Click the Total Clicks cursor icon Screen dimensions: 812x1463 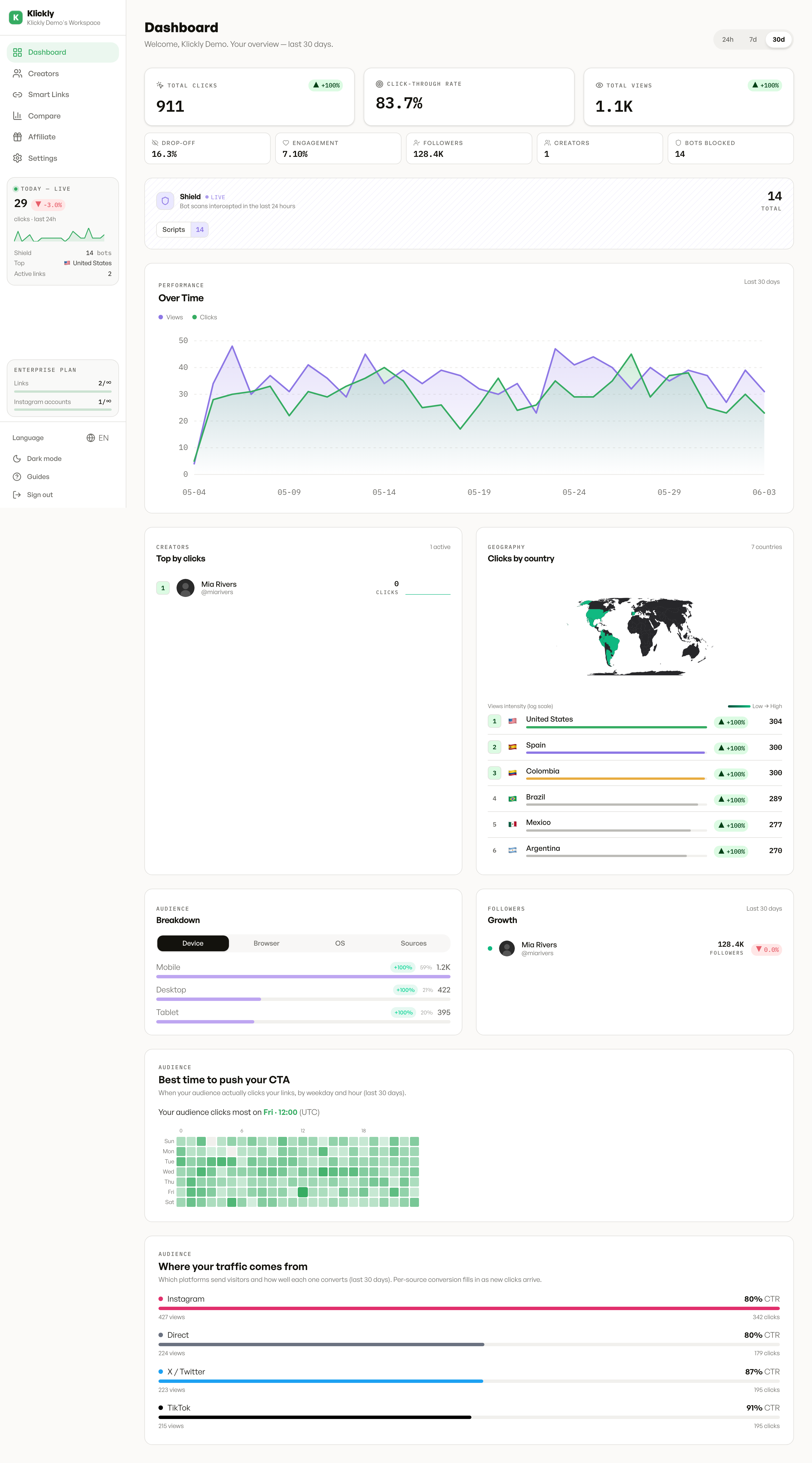click(160, 85)
